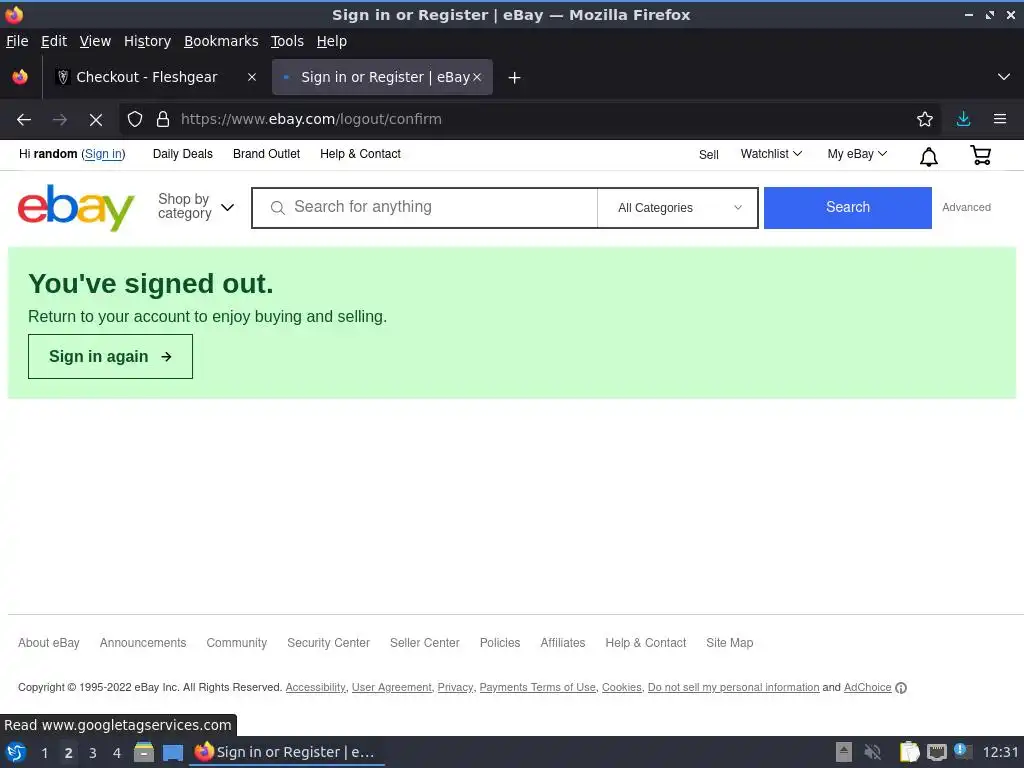This screenshot has height=768, width=1024.
Task: Click the muted volume tray icon
Action: click(x=872, y=752)
